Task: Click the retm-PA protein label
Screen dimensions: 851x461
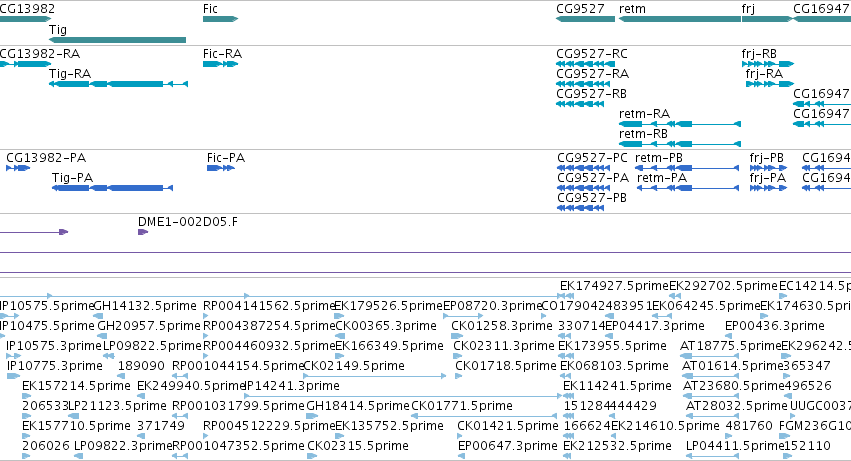Action: click(x=662, y=178)
